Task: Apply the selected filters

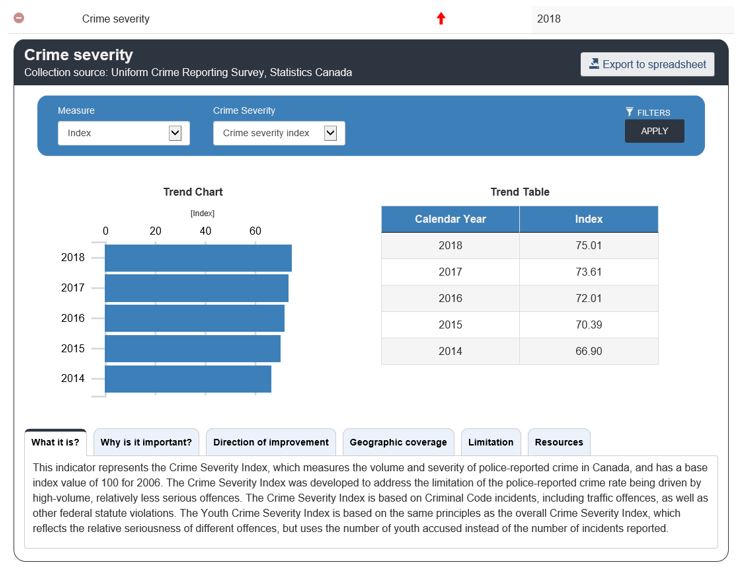Action: [x=654, y=131]
